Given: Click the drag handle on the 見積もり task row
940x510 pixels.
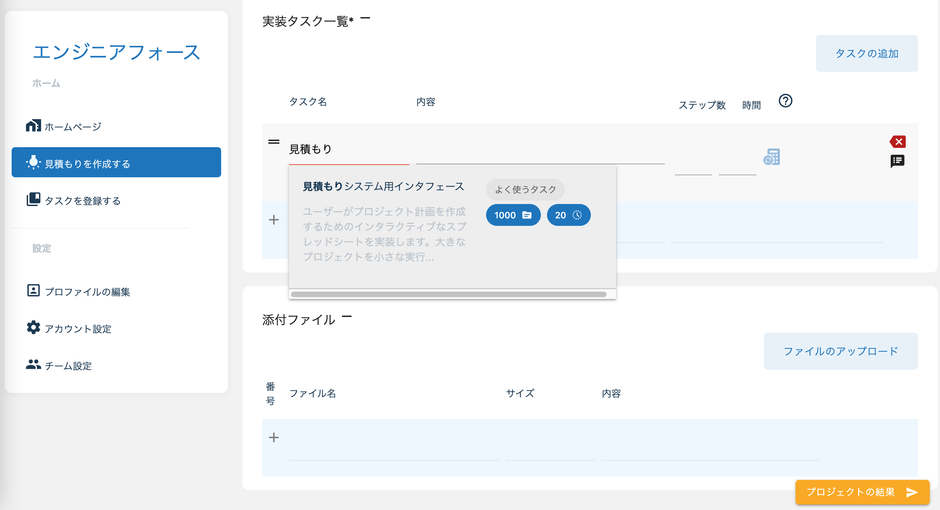Looking at the screenshot, I should pos(273,142).
